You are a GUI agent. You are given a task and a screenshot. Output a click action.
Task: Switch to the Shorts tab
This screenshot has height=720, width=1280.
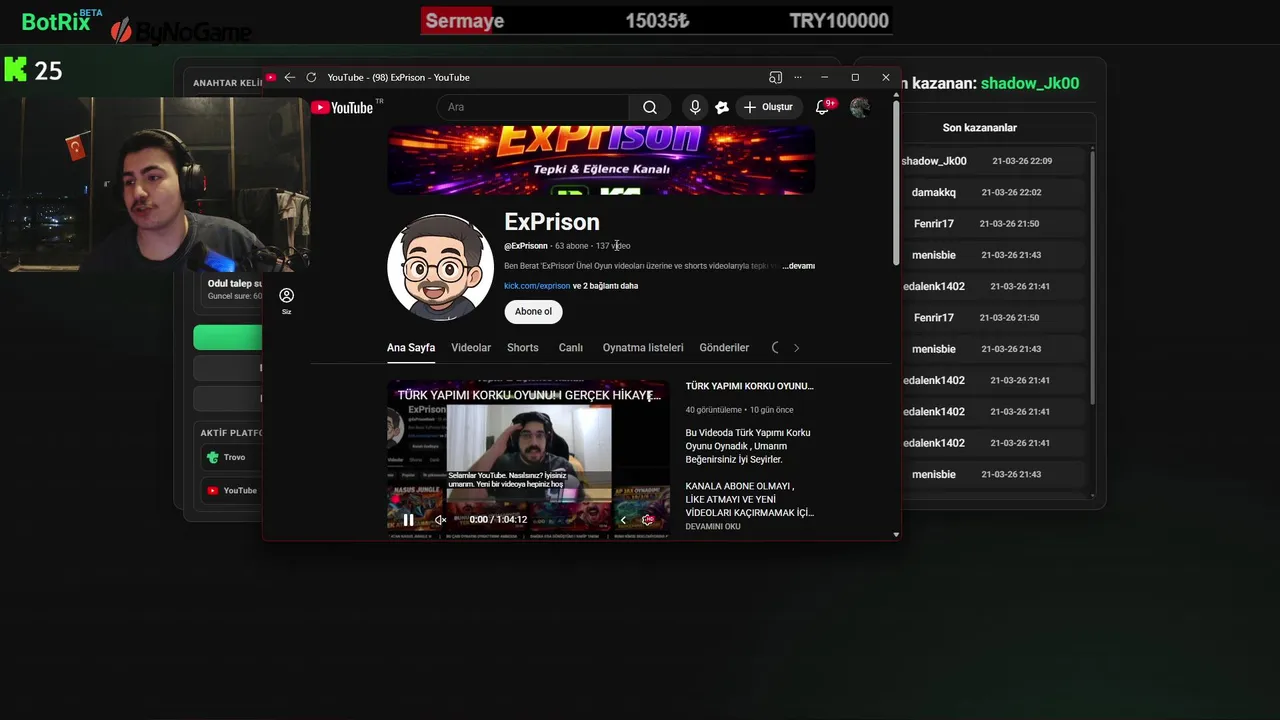coord(523,348)
